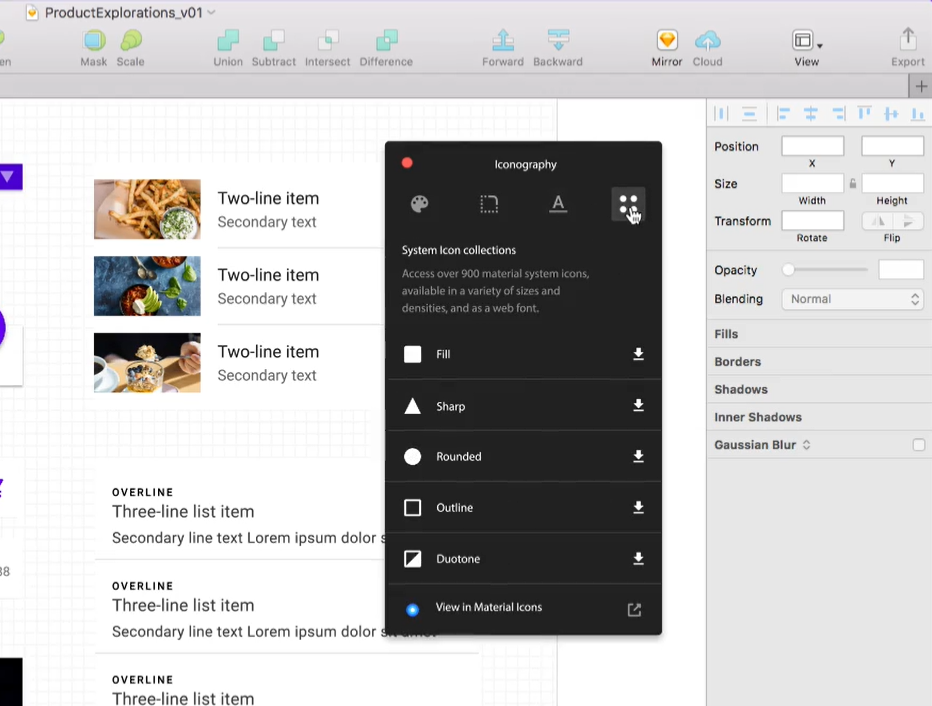
Task: Switch to typography tab in plugin panel
Action: coord(558,204)
